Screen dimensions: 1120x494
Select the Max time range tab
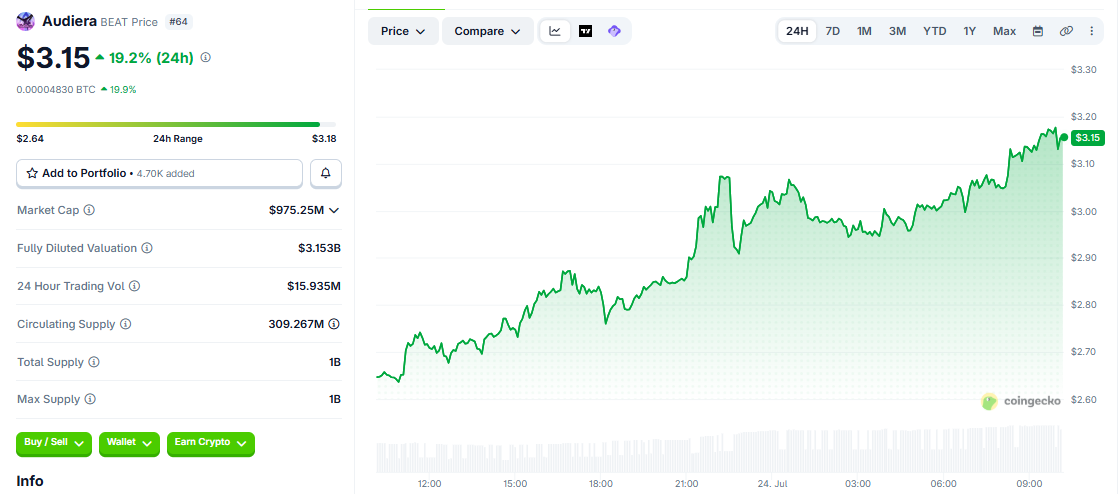coord(1004,31)
